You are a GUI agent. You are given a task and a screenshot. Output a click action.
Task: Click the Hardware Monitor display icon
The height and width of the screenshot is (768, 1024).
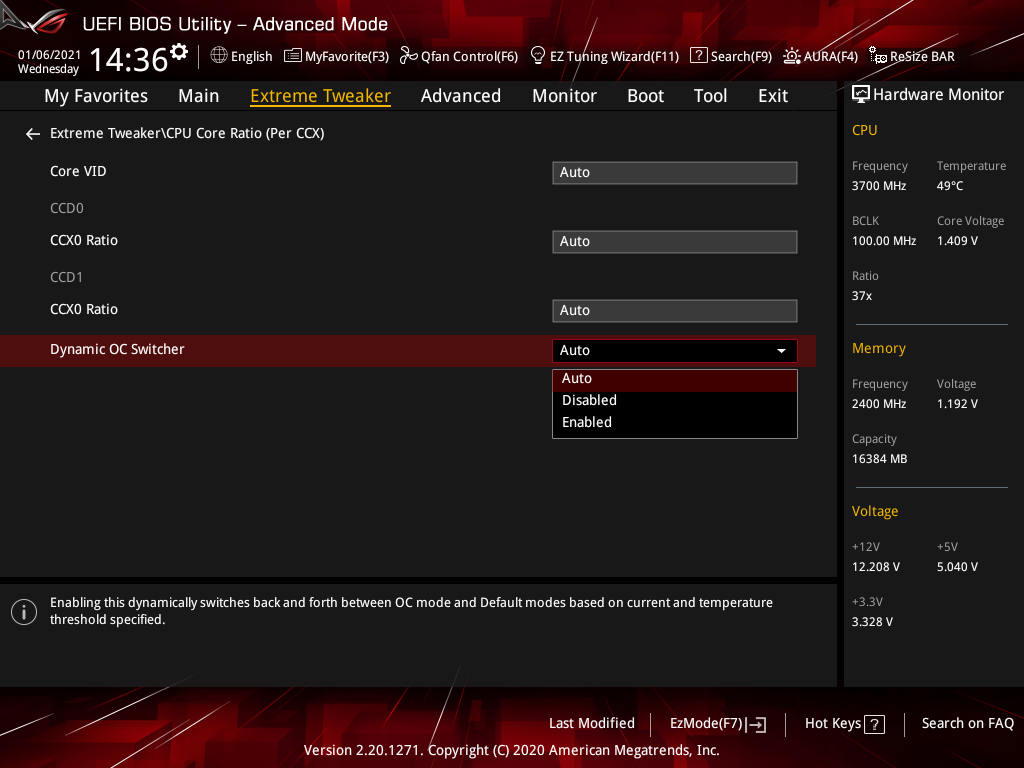(861, 95)
